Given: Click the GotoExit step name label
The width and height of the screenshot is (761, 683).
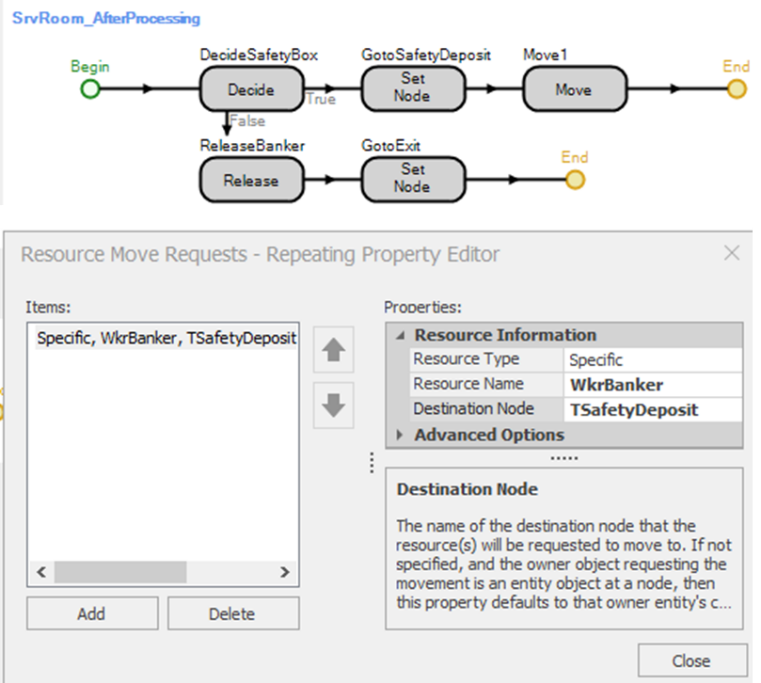Looking at the screenshot, I should click(x=391, y=146).
